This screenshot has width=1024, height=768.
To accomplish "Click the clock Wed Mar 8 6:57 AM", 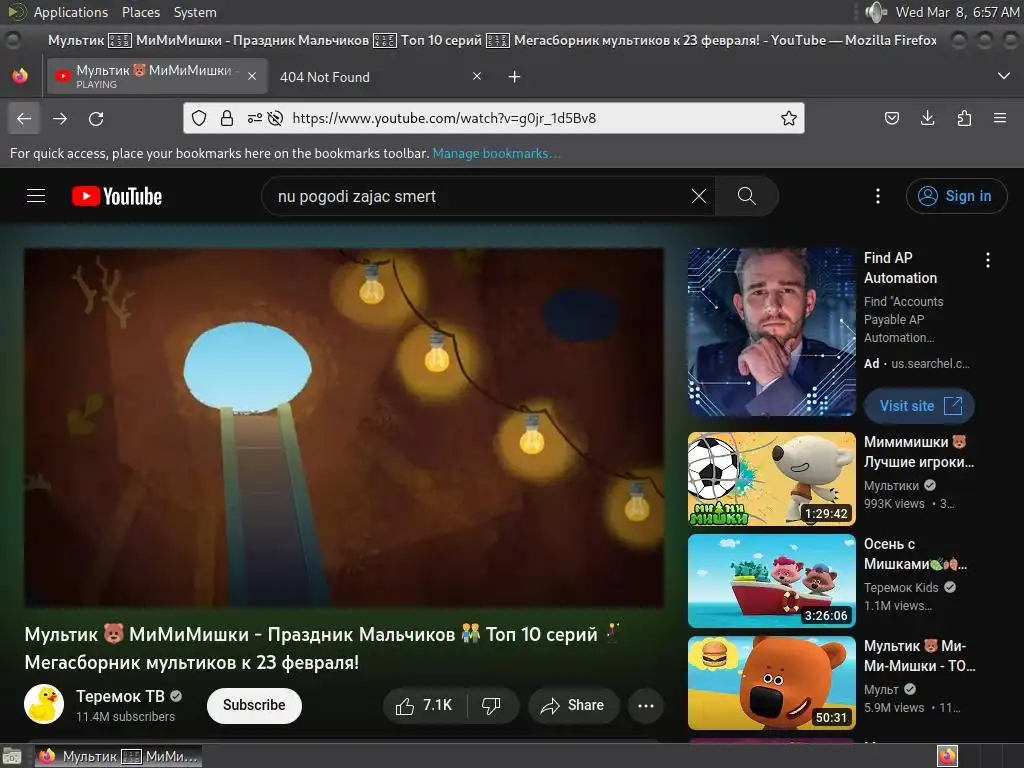I will (957, 12).
